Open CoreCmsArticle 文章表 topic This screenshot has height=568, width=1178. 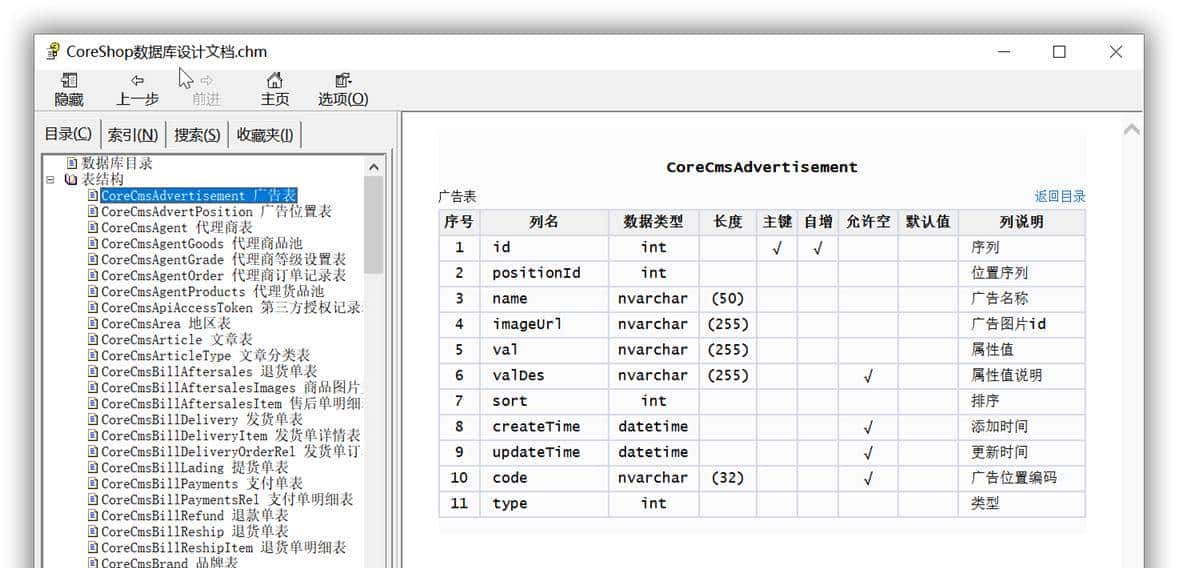[177, 340]
